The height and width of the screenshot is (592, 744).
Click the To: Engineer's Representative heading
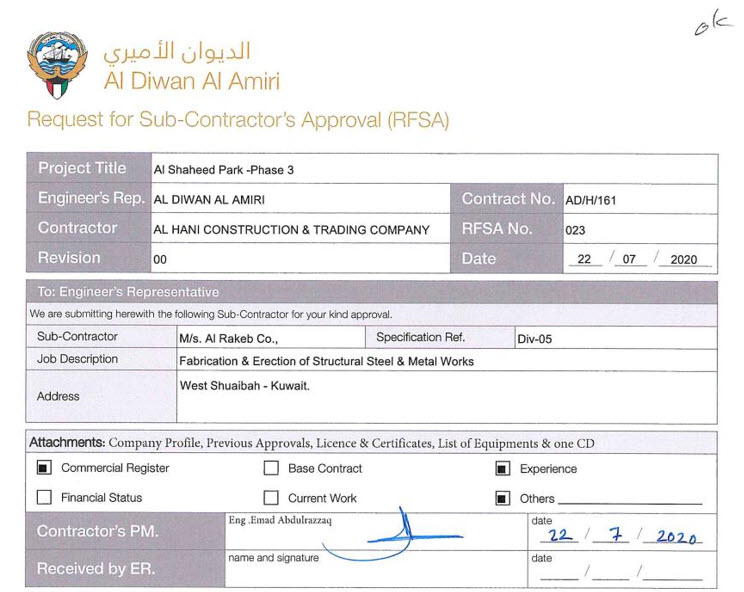click(x=128, y=292)
